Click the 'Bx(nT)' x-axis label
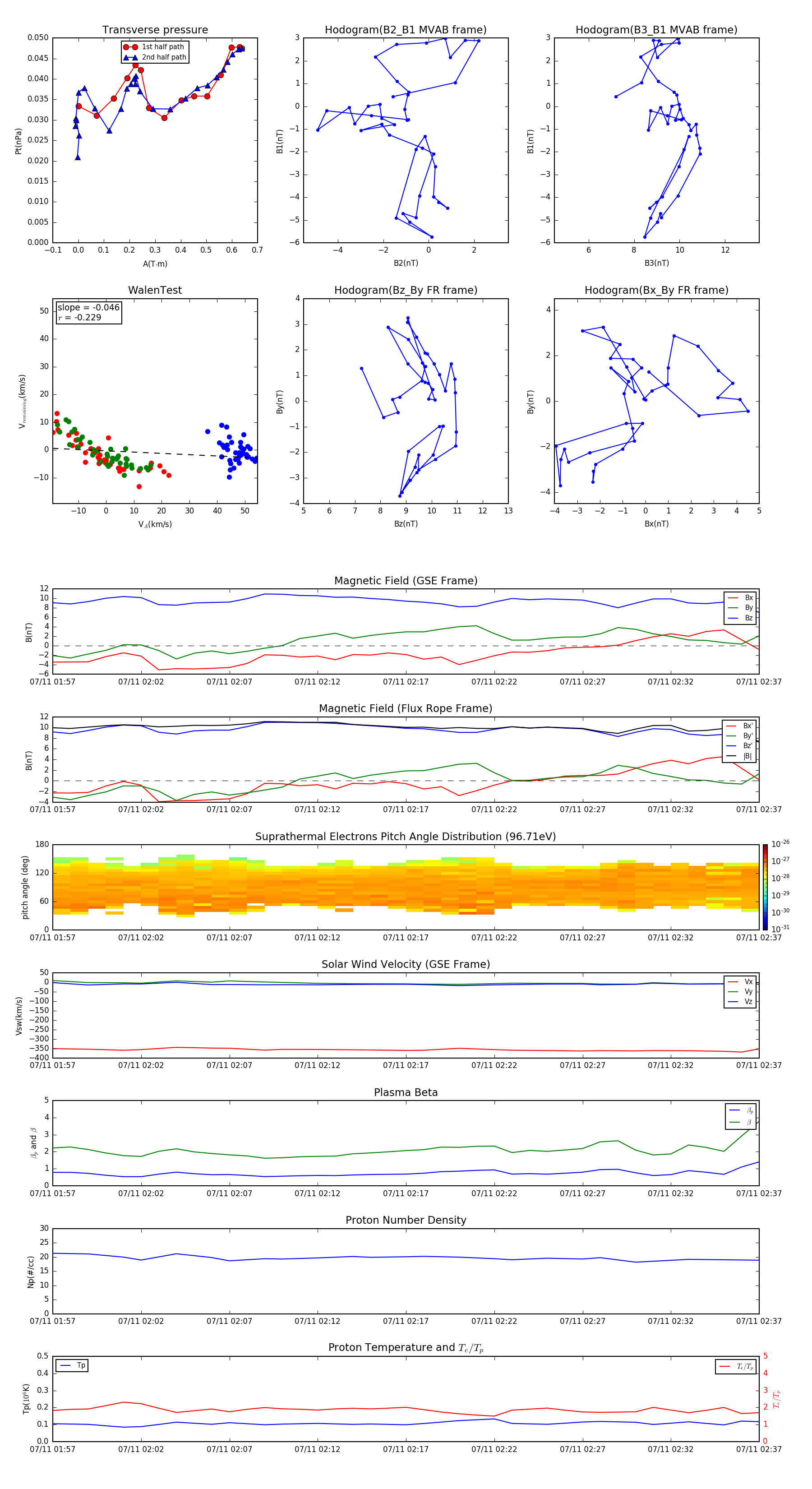Screen dimensions: 812x1489 point(656,524)
